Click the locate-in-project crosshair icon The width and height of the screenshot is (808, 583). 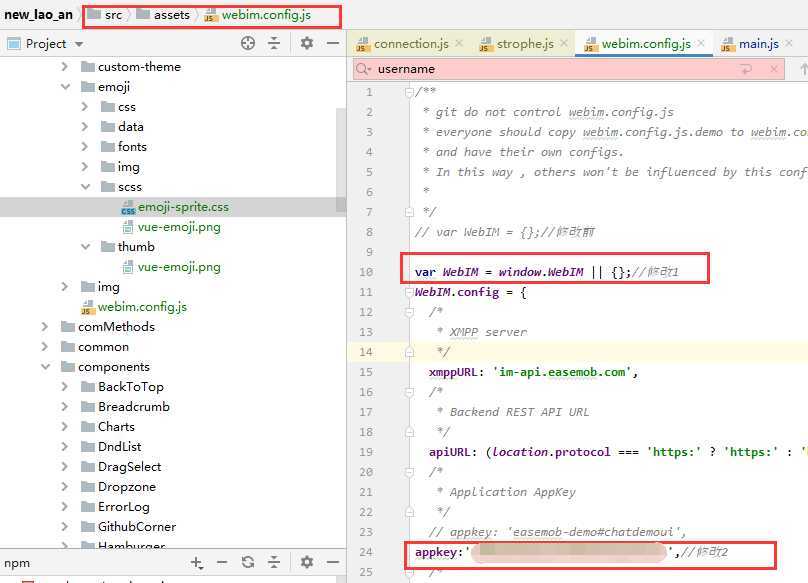point(248,43)
